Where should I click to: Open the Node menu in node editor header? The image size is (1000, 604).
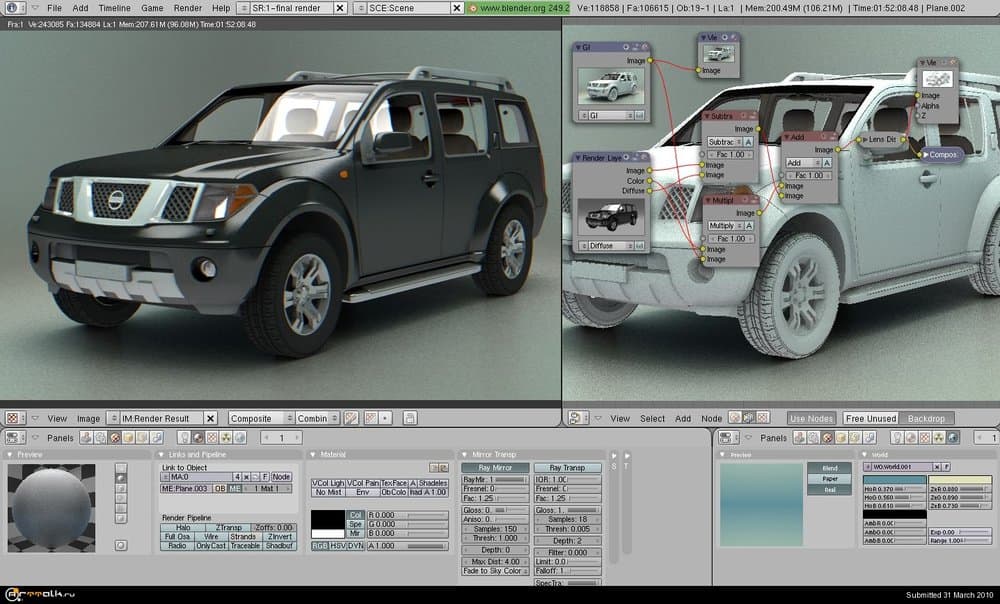coord(712,418)
